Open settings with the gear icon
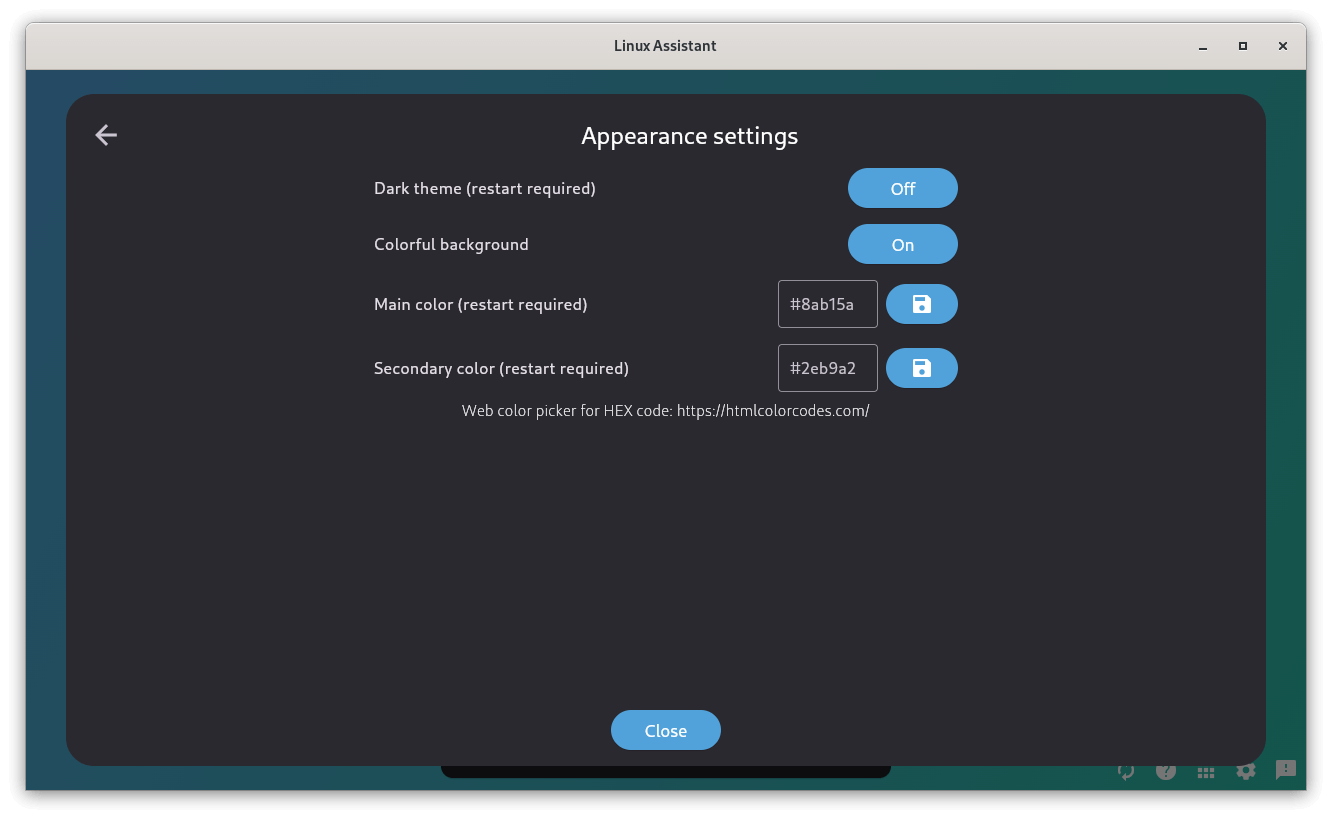Viewport: 1332px width, 819px height. coord(1246,771)
